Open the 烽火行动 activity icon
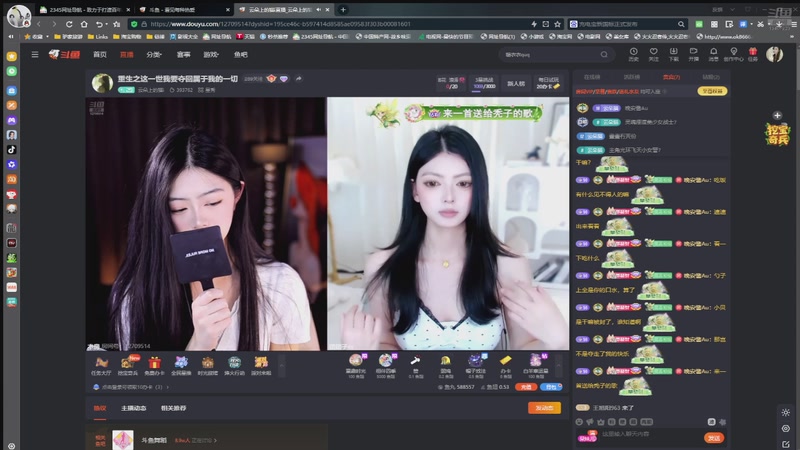 point(234,366)
